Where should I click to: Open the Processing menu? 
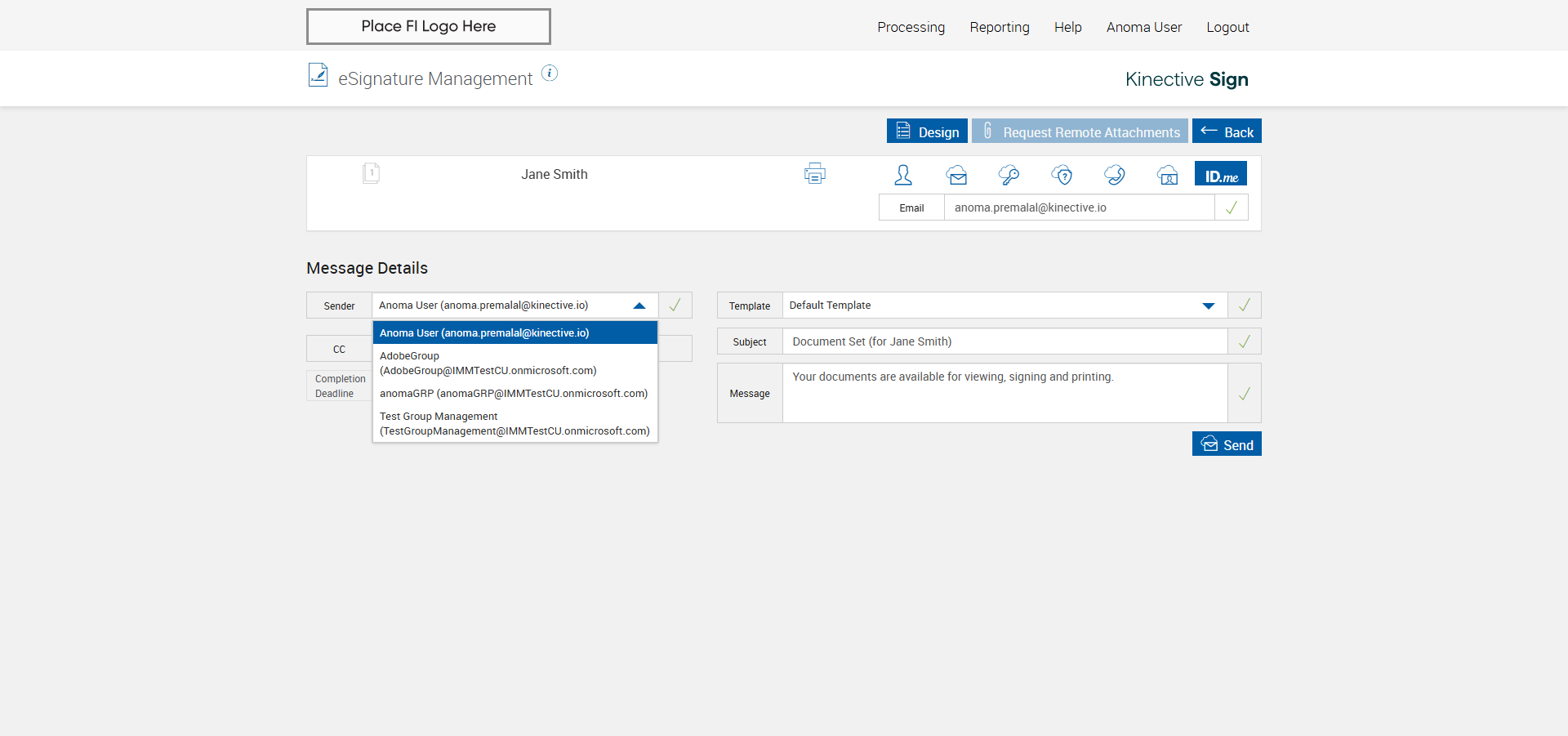point(911,27)
